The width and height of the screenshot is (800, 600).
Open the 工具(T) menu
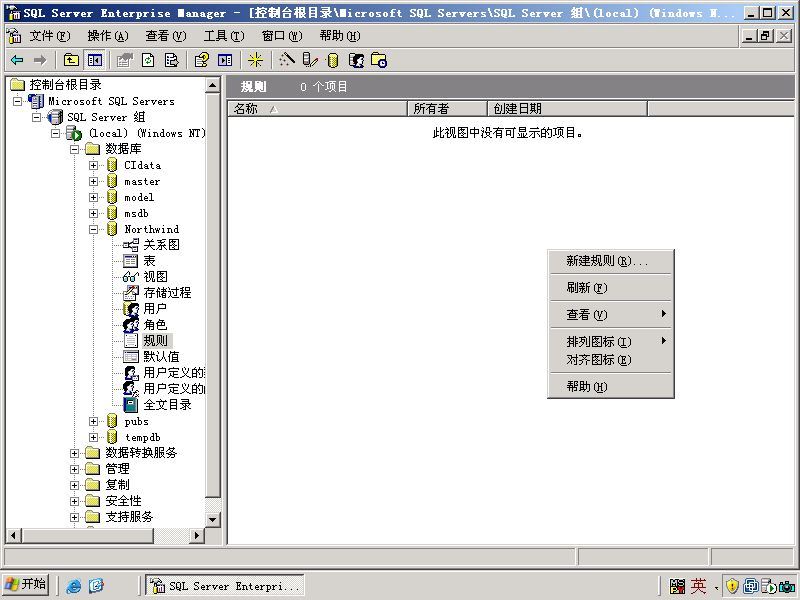[x=224, y=36]
